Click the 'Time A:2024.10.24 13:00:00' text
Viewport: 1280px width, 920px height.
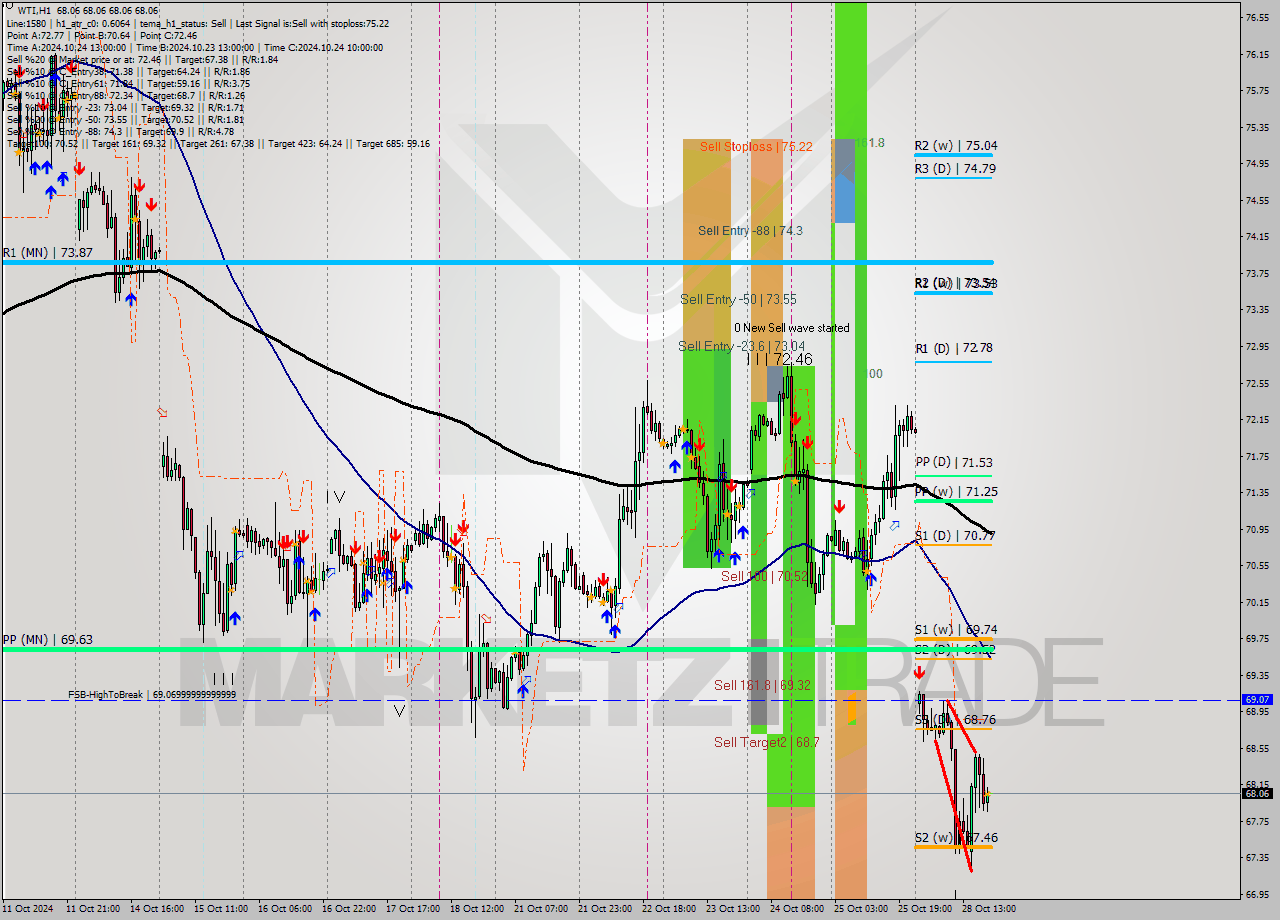click(66, 47)
